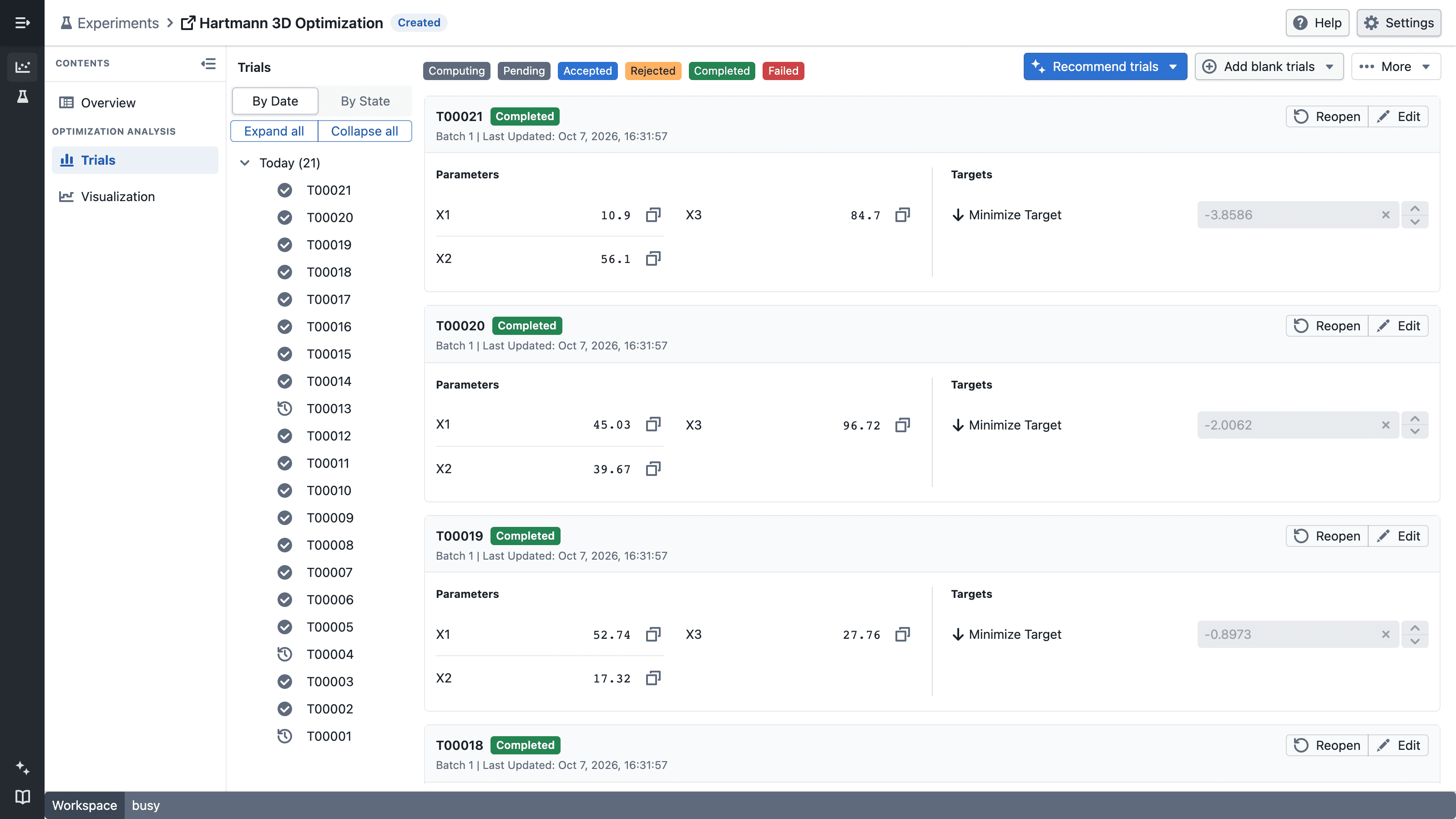1456x819 pixels.
Task: Edit trial T00020
Action: pos(1398,326)
